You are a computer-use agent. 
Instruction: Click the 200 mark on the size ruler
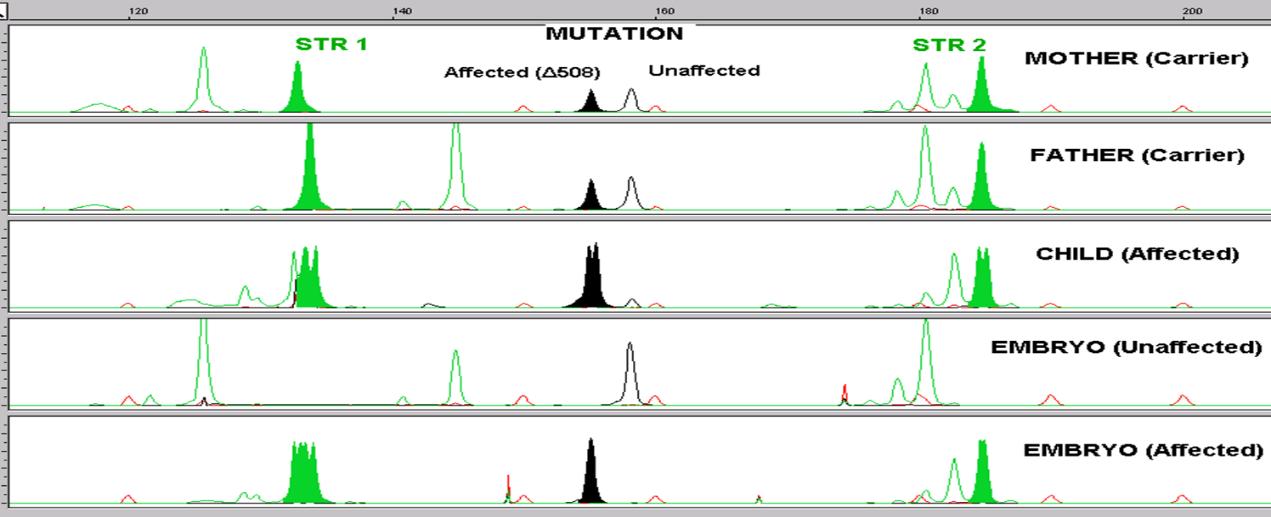1190,11
